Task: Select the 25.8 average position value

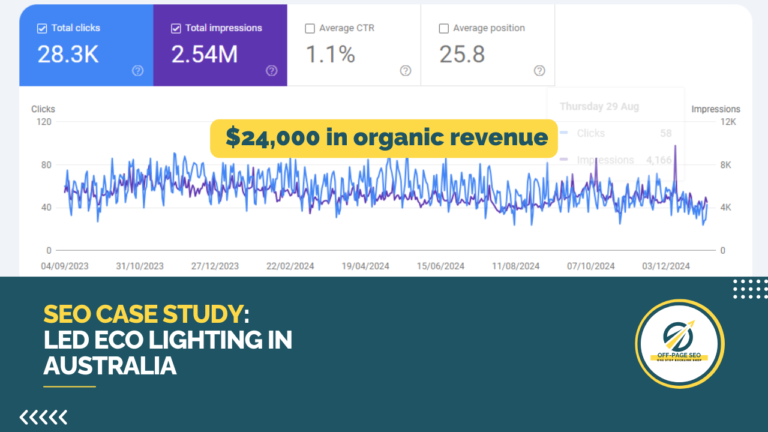Action: pos(462,54)
